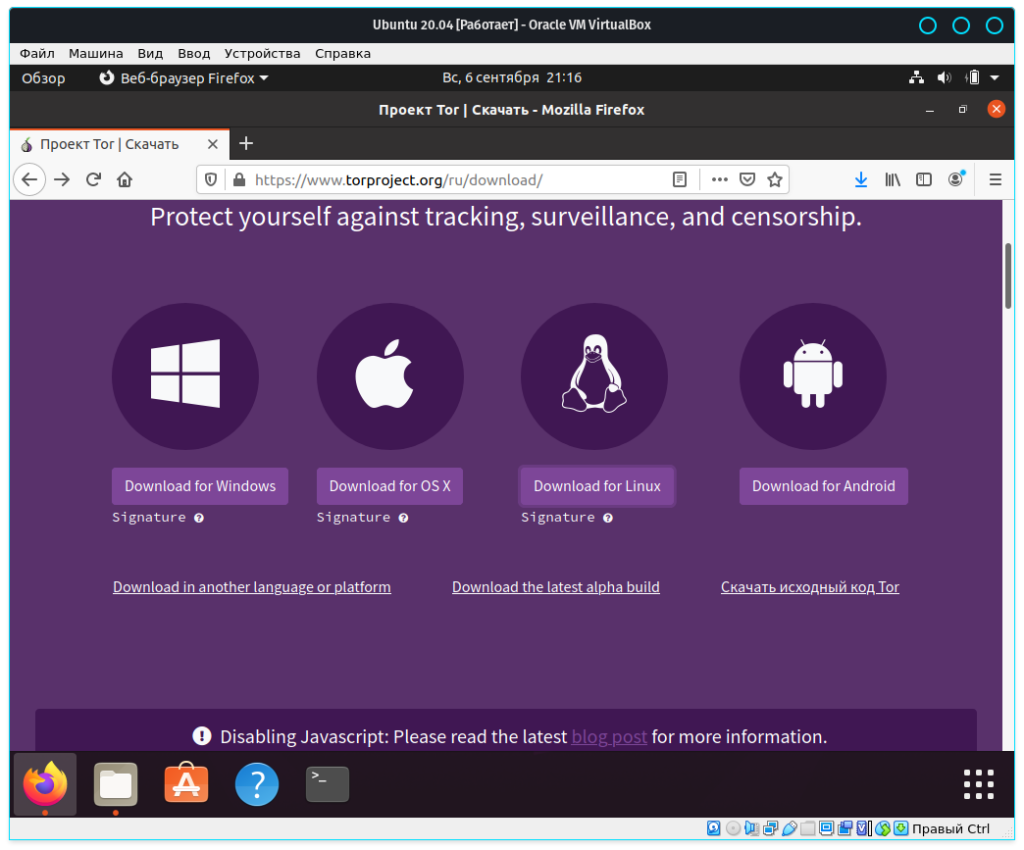Open the Устройства menu in VirtualBox
The width and height of the screenshot is (1024, 850).
click(x=262, y=53)
